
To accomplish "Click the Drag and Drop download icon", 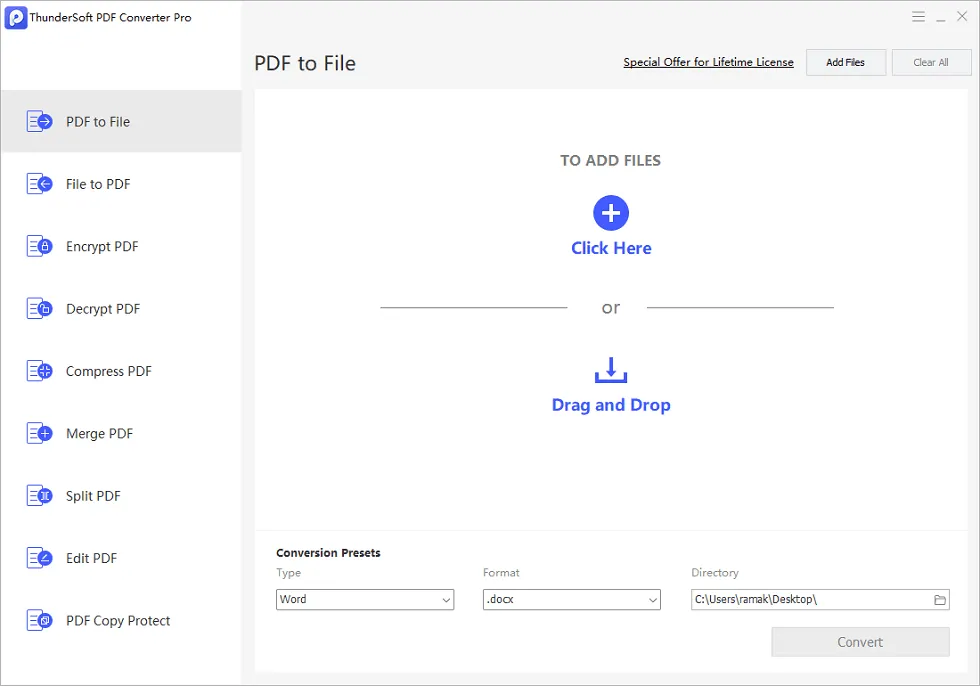I will pos(611,369).
